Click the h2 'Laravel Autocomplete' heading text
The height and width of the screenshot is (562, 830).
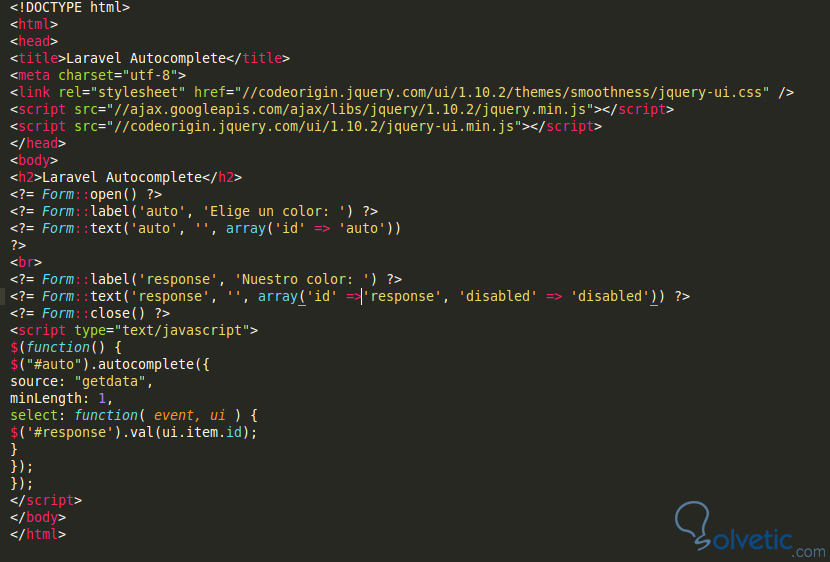tap(122, 177)
